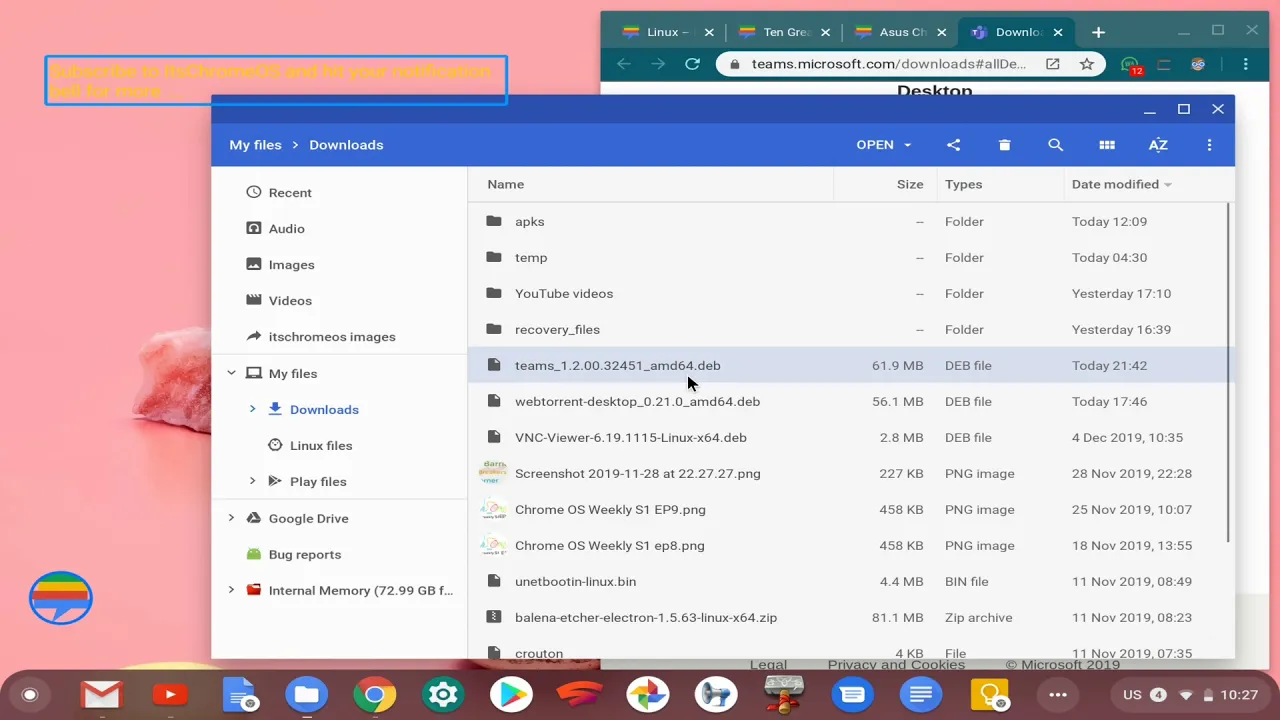This screenshot has height=720, width=1280.
Task: Switch to thumbnail grid view
Action: pyautogui.click(x=1107, y=145)
